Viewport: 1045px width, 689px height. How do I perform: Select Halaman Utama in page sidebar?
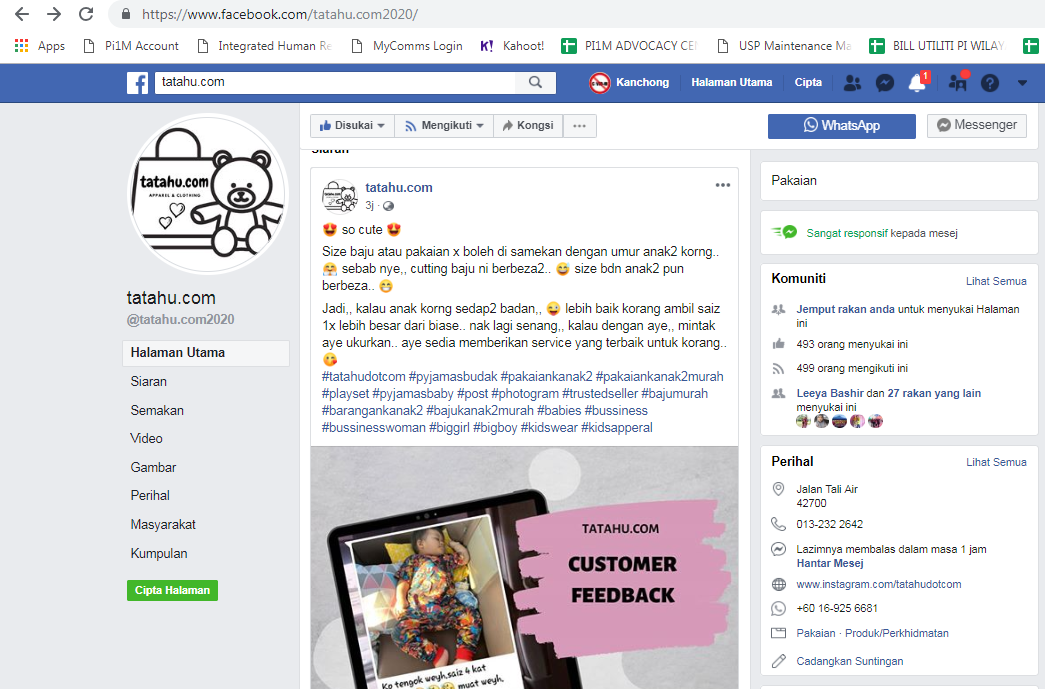click(x=206, y=353)
